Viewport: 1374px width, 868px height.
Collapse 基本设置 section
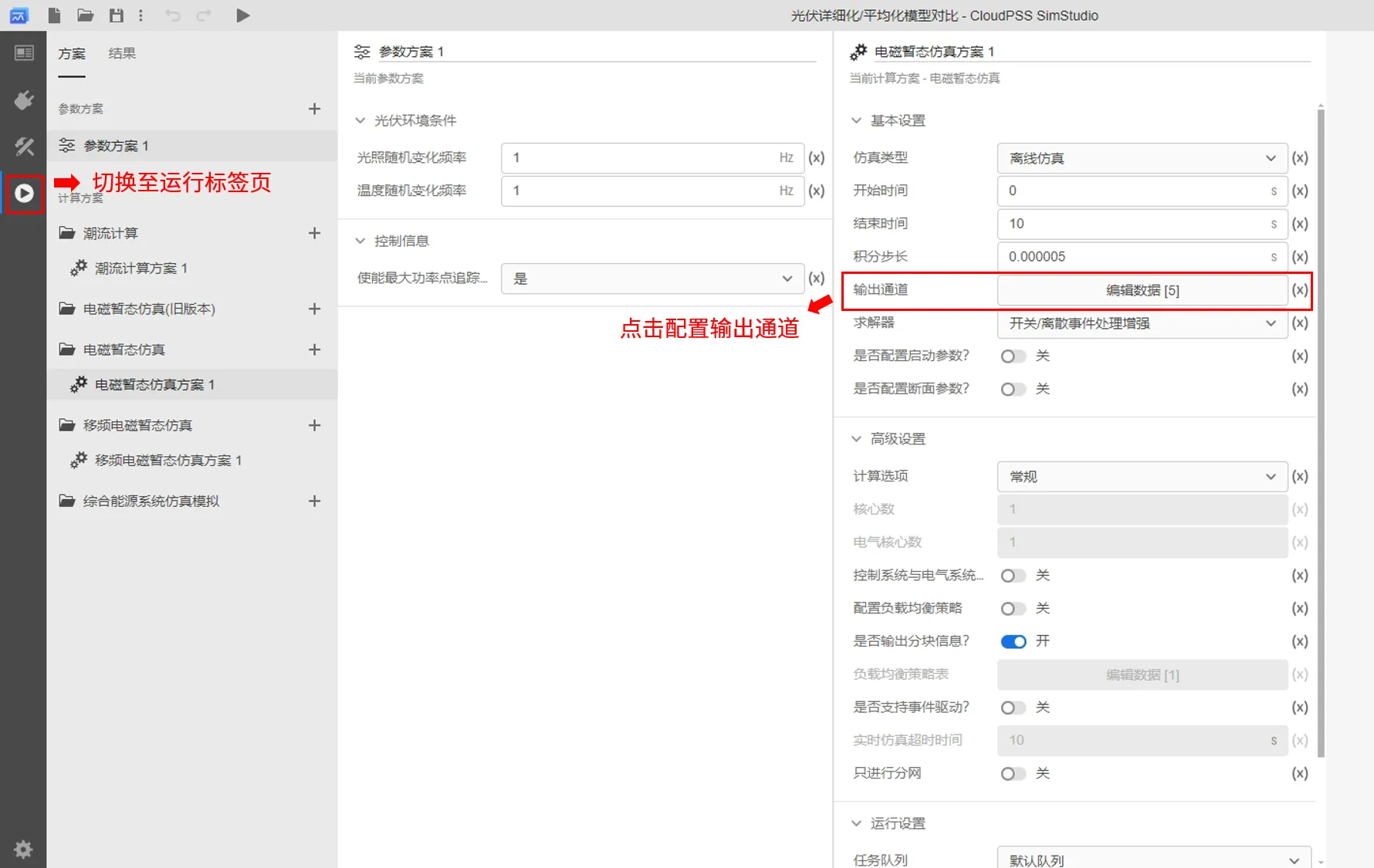point(856,120)
